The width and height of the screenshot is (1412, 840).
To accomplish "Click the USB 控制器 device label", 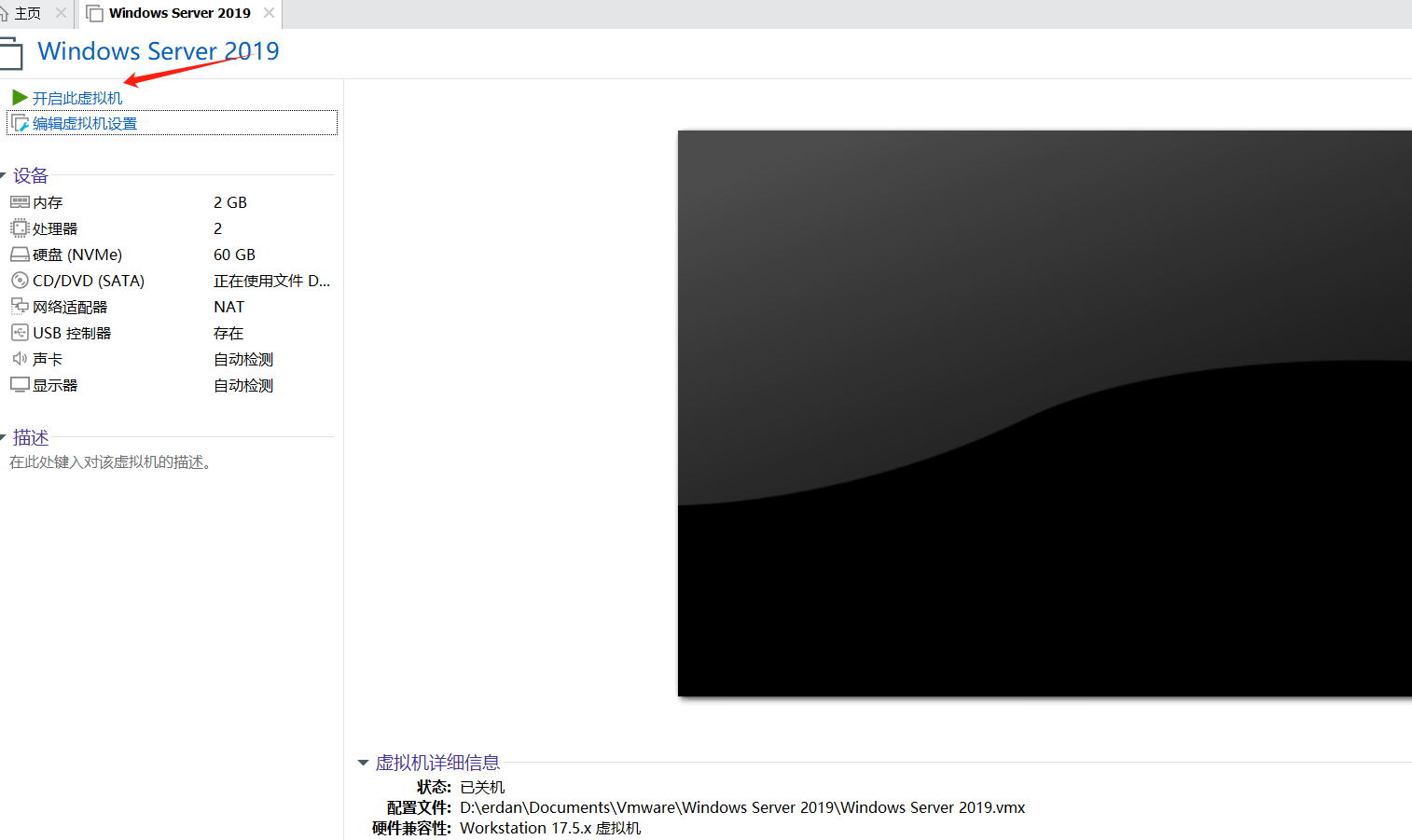I will click(72, 333).
